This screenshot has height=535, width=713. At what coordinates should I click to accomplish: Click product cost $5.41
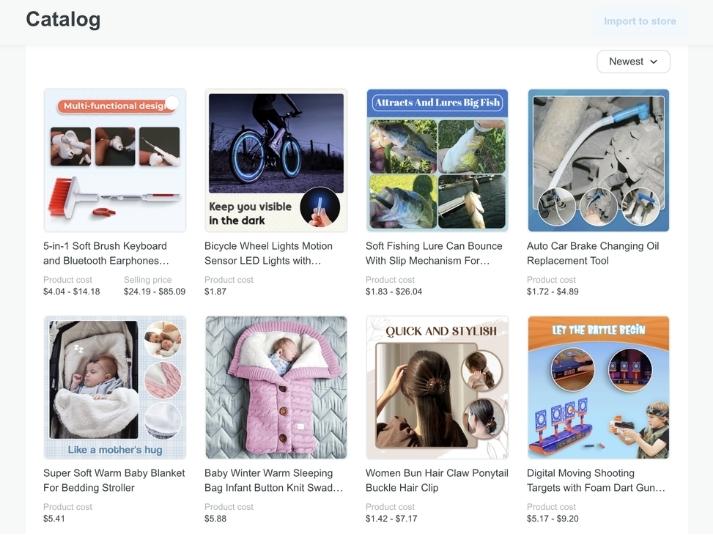pos(54,519)
